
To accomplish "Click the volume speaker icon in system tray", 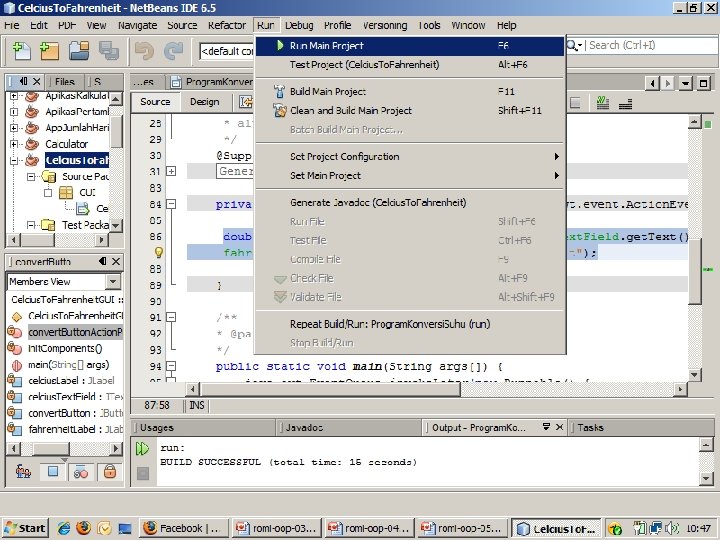I will [673, 529].
